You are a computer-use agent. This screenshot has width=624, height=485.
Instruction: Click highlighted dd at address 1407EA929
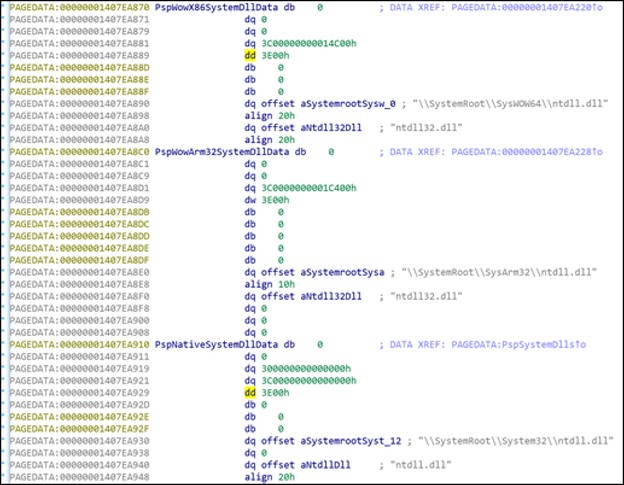250,393
